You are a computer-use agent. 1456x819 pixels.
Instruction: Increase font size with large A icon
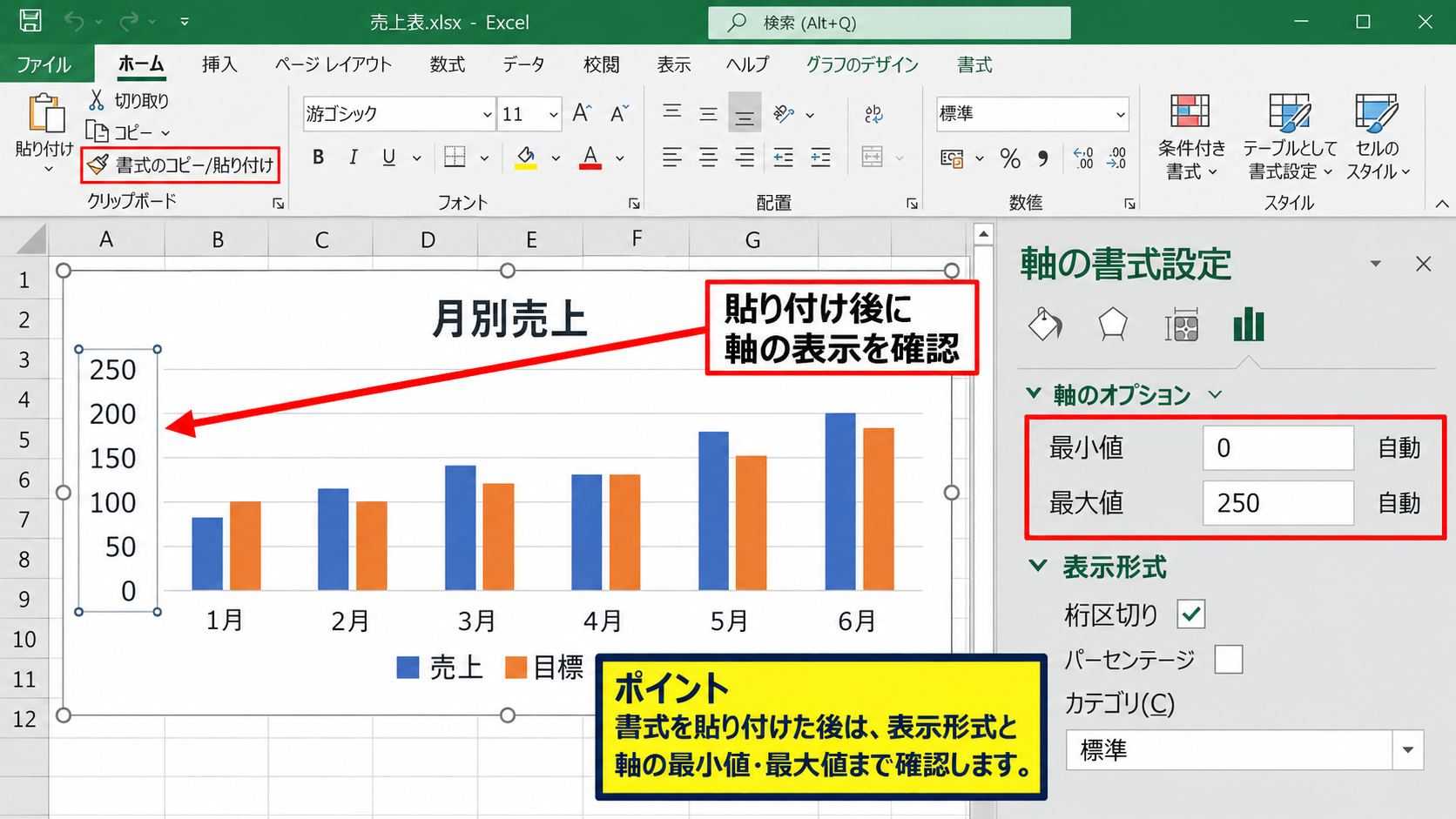coord(582,113)
